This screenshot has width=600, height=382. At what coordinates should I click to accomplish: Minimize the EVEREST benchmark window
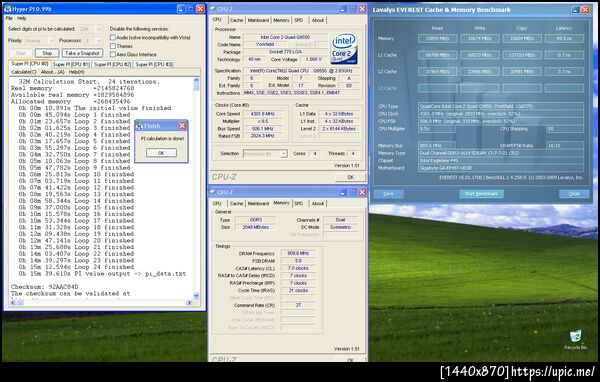[x=575, y=10]
